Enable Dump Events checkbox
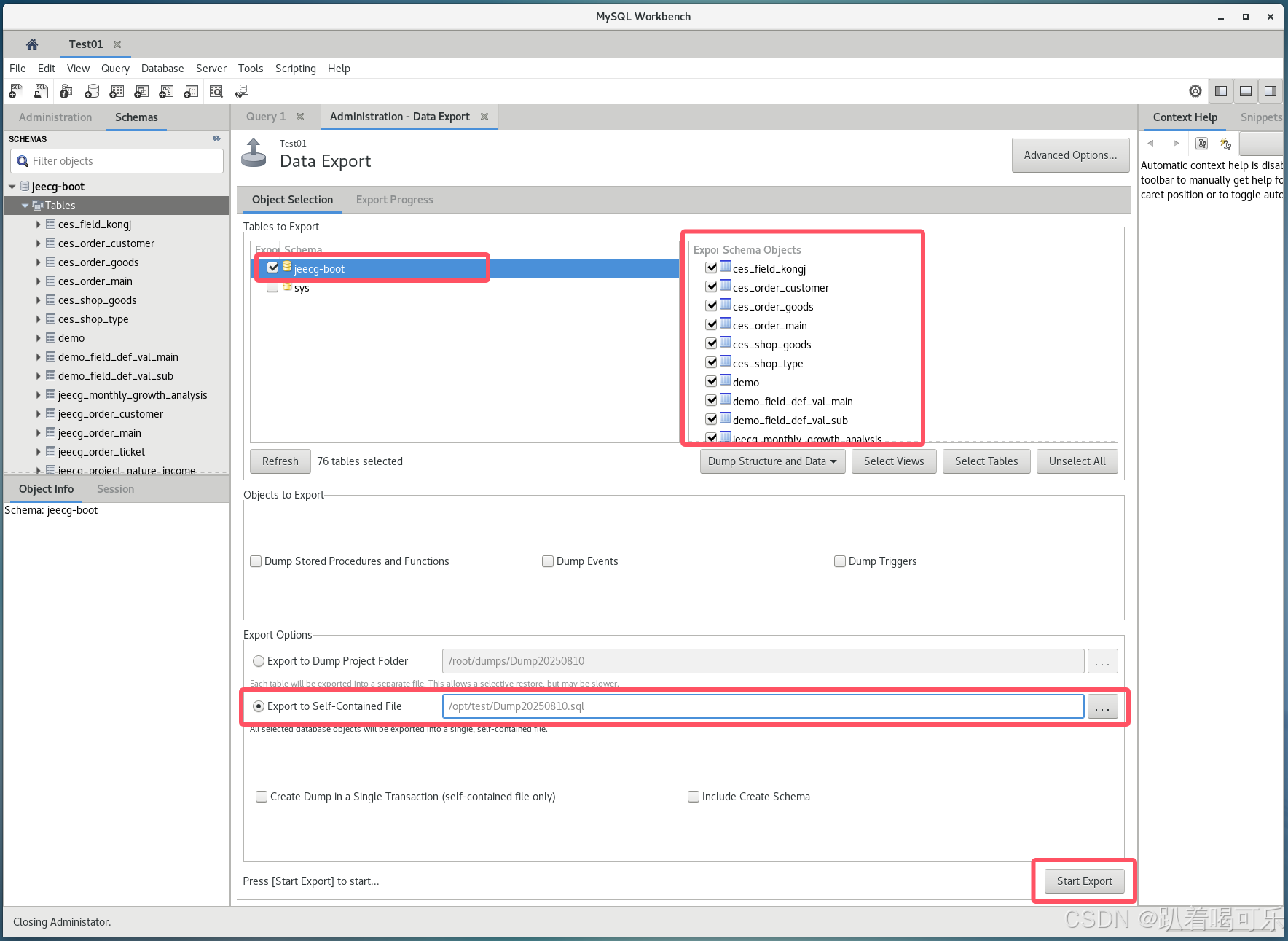1288x941 pixels. coord(548,561)
